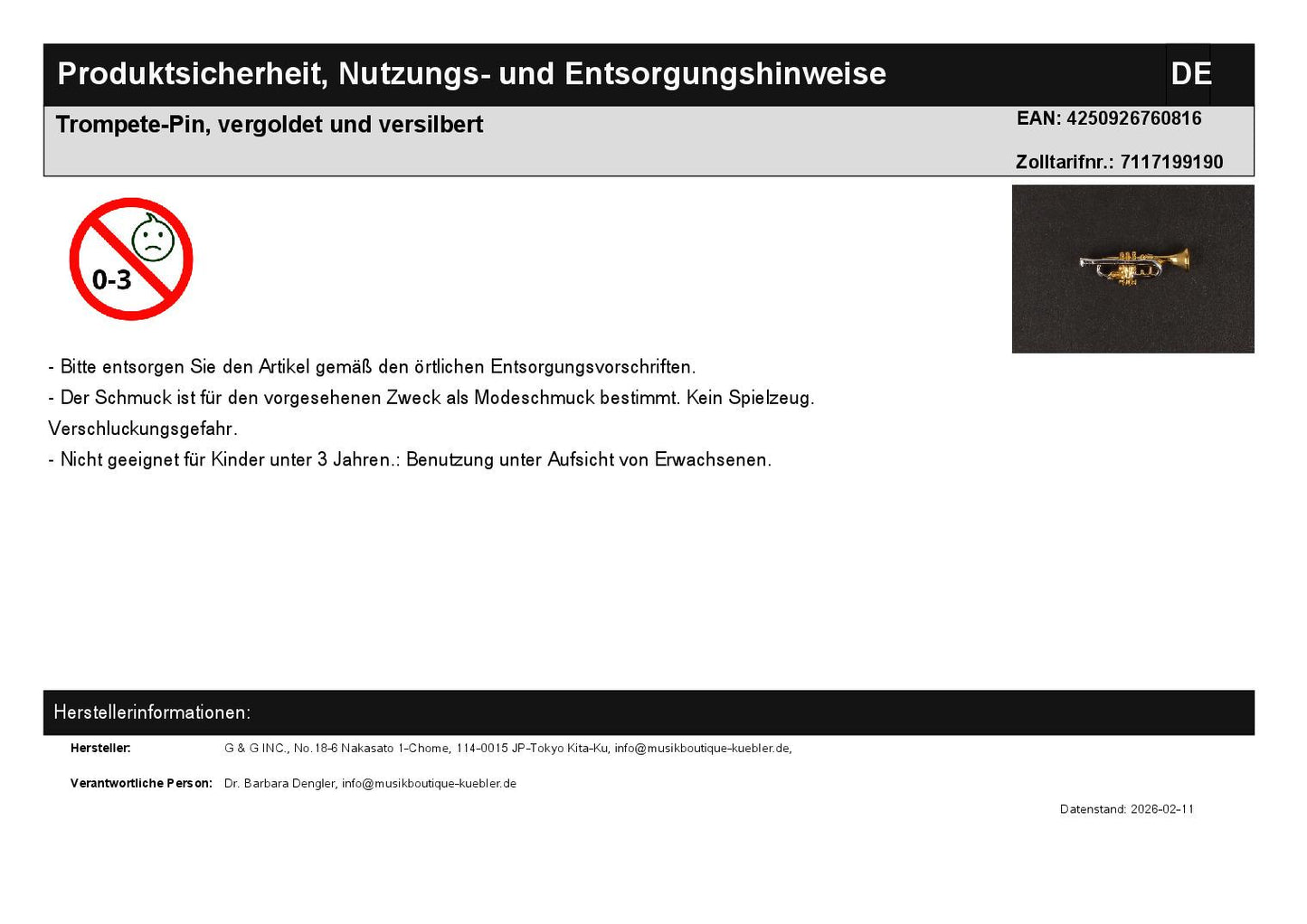This screenshot has width=1307, height=924.
Task: Click the Herstellerinformationen section header
Action: click(x=152, y=712)
